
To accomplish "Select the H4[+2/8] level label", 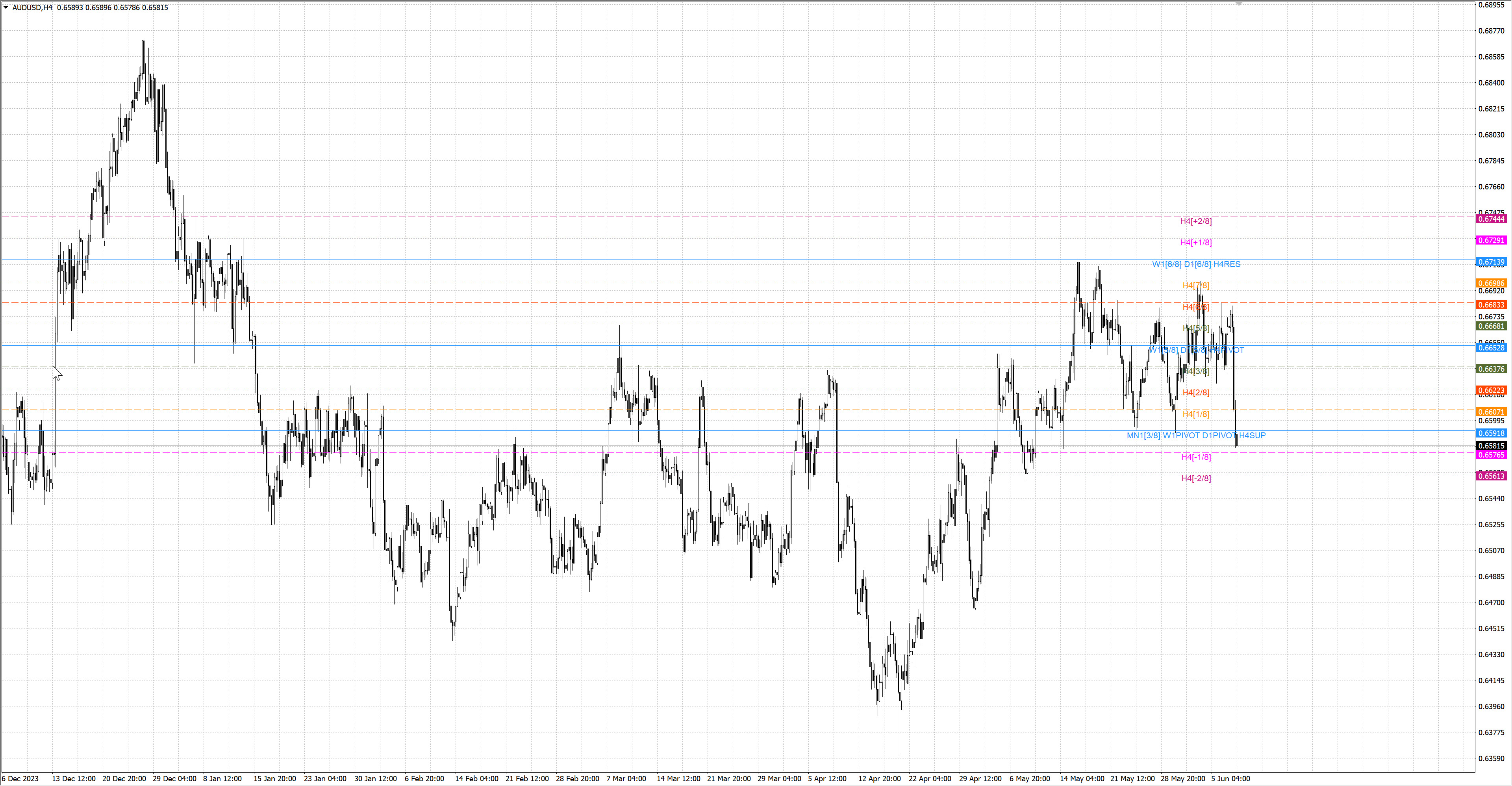I will pos(1196,221).
